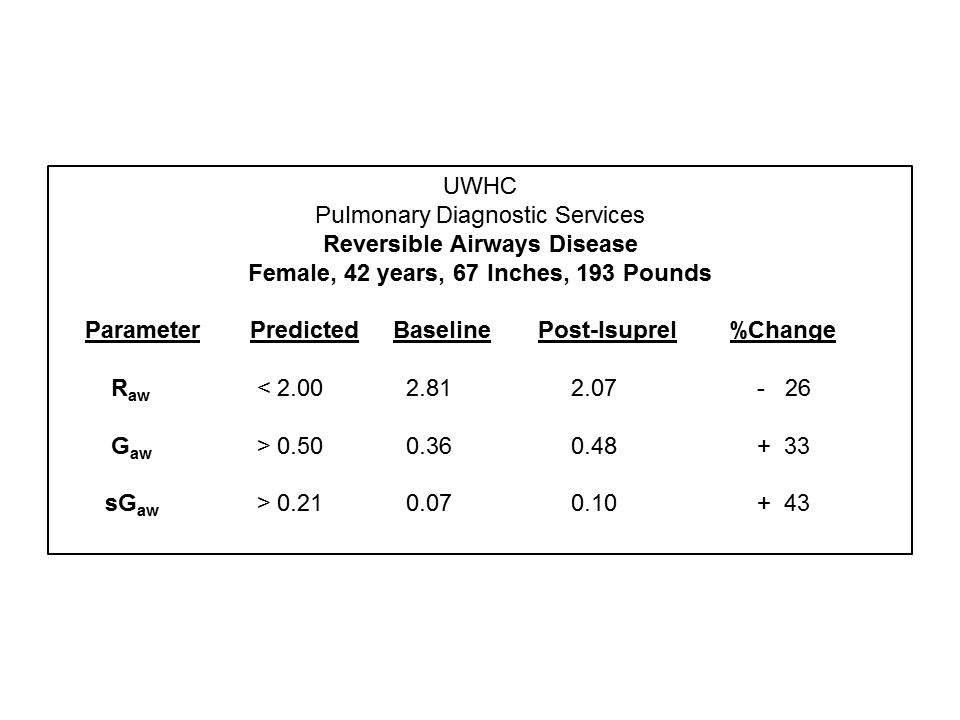Click the Raw parameter label
Viewport: 960px width, 720px height.
click(x=130, y=391)
